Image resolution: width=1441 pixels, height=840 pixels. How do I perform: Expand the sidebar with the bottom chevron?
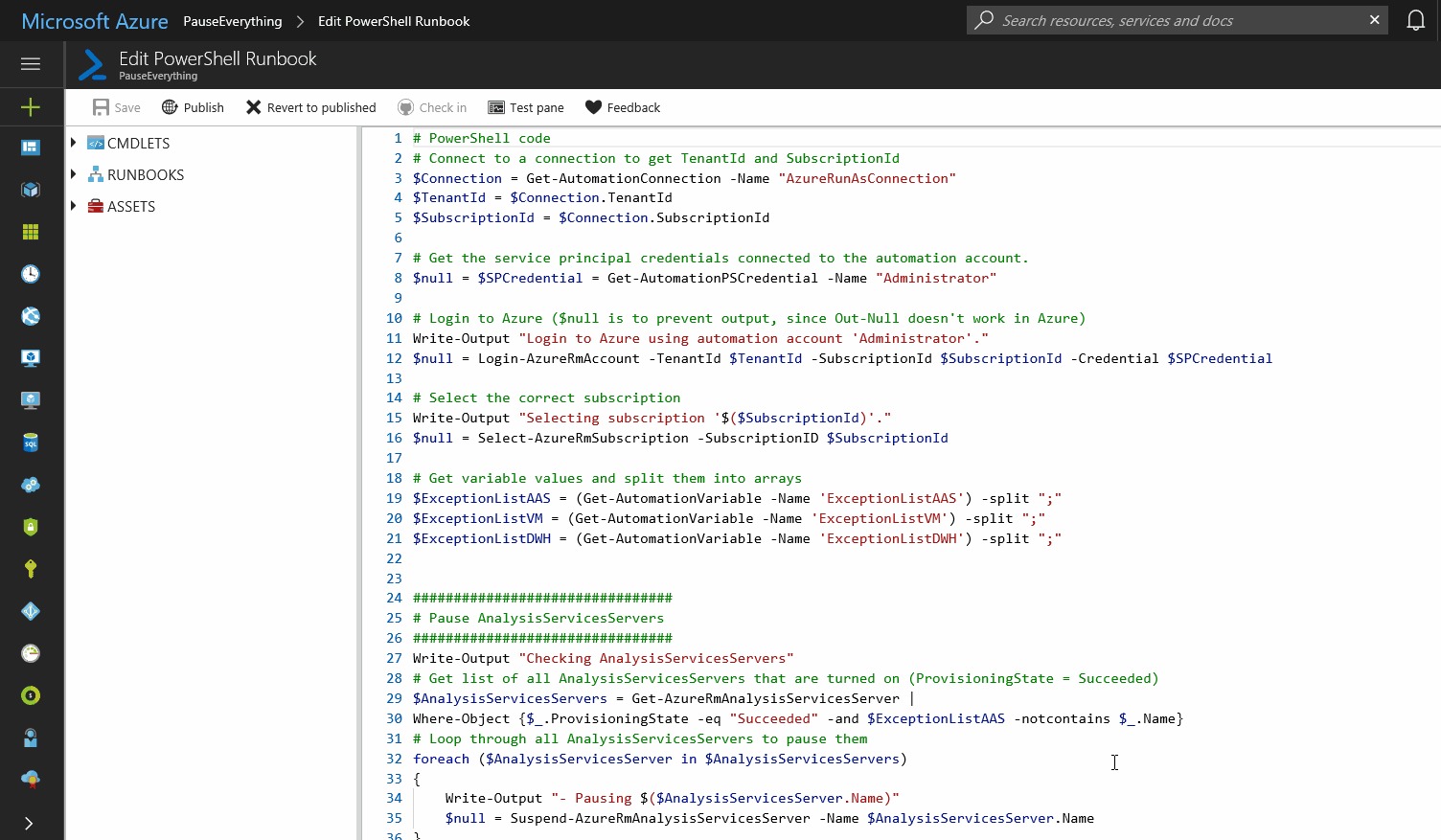[30, 822]
